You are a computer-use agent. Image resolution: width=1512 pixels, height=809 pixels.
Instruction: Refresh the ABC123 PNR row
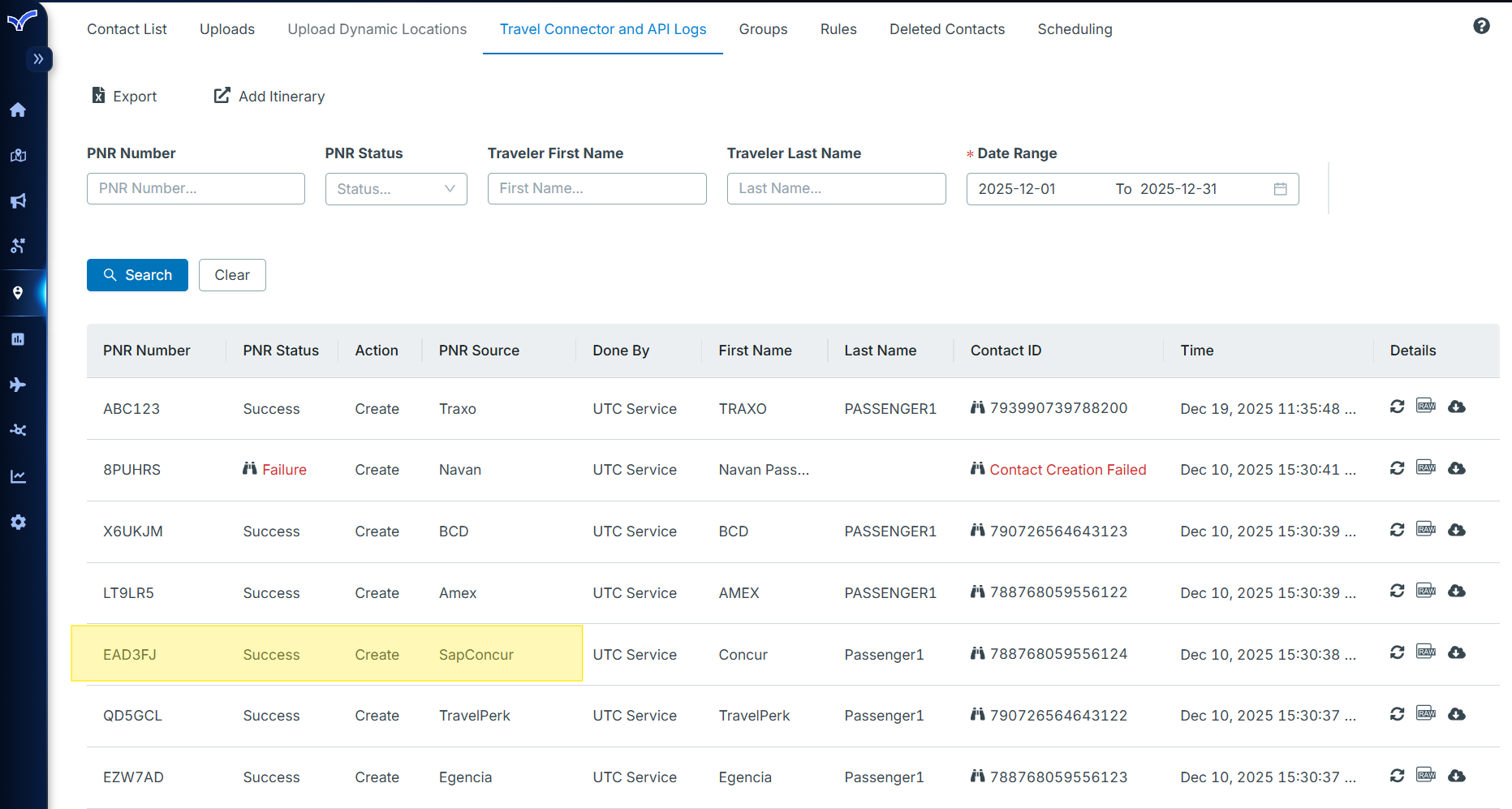pos(1397,407)
